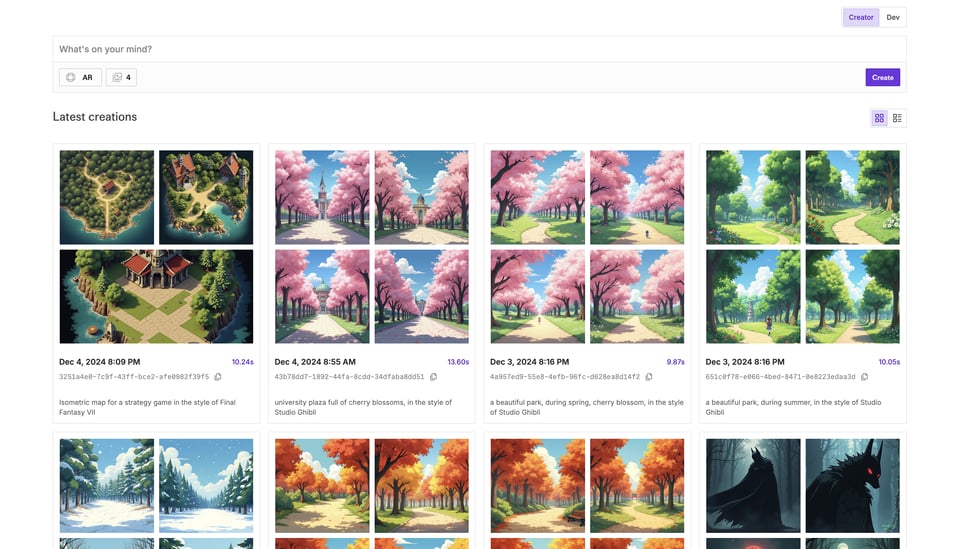The height and width of the screenshot is (549, 960).
Task: Open the top-left snowy forest thumbnail
Action: point(107,485)
